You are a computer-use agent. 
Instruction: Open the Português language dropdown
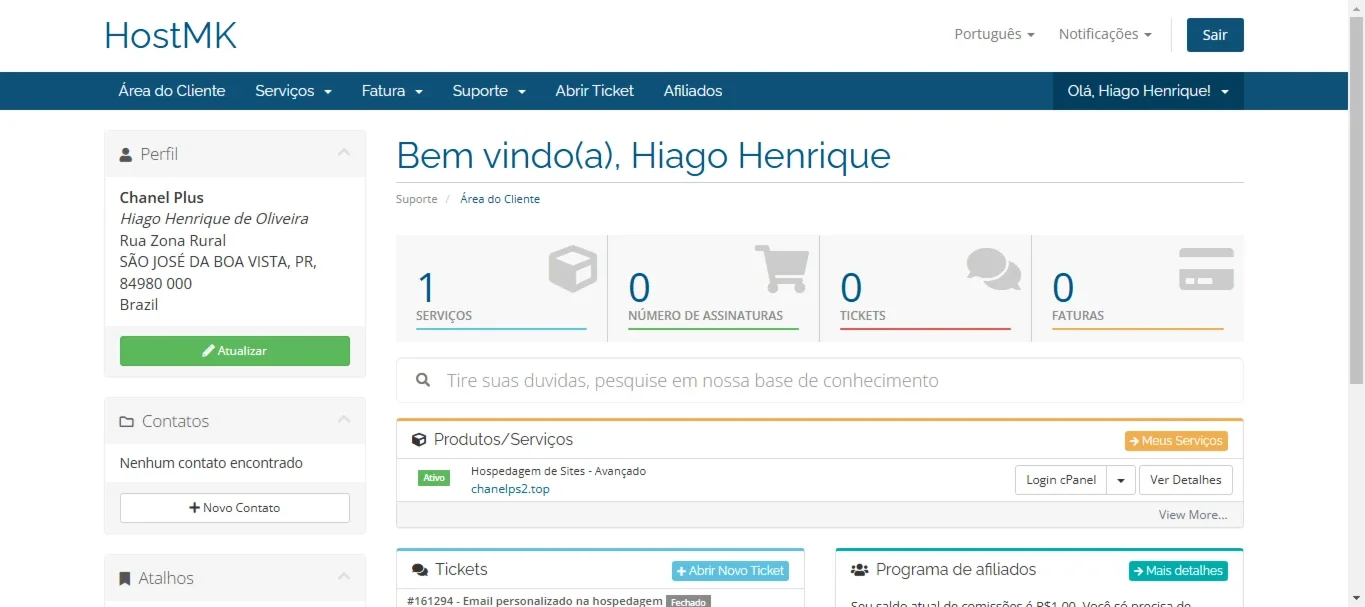[994, 34]
